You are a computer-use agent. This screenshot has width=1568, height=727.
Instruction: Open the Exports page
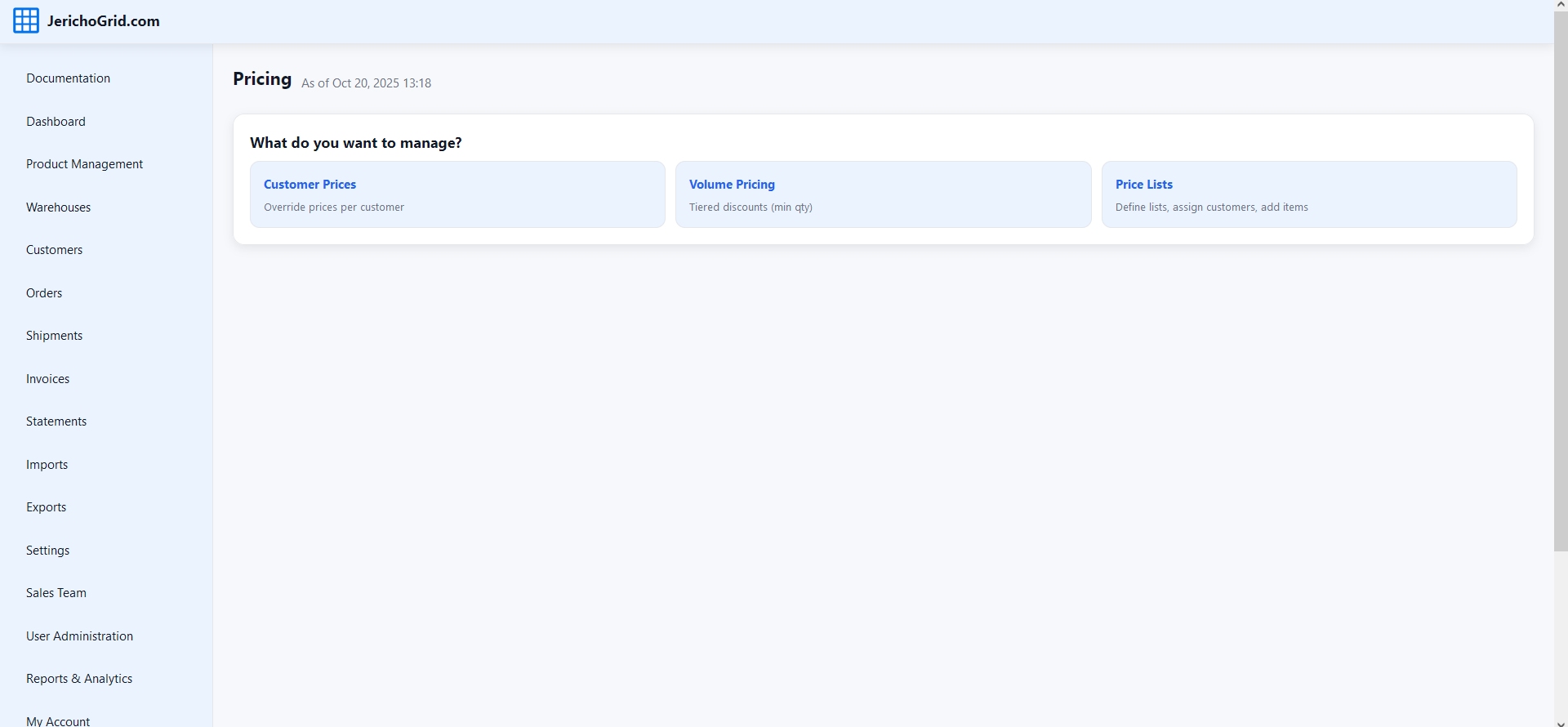(x=46, y=507)
